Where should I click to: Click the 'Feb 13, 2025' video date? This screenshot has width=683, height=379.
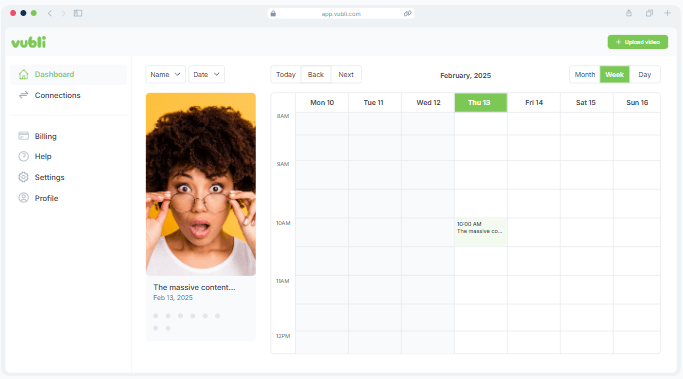click(173, 298)
